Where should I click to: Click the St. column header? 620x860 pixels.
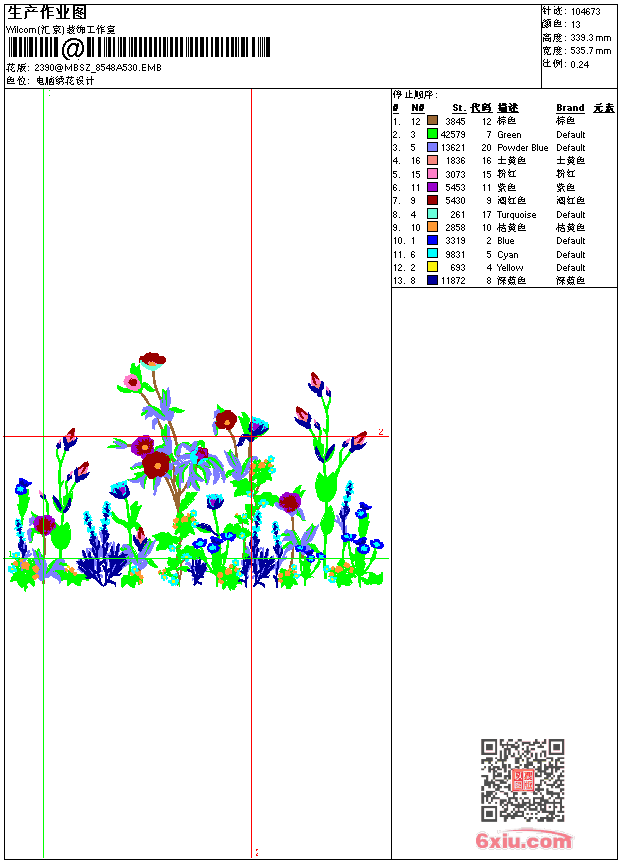tap(459, 108)
